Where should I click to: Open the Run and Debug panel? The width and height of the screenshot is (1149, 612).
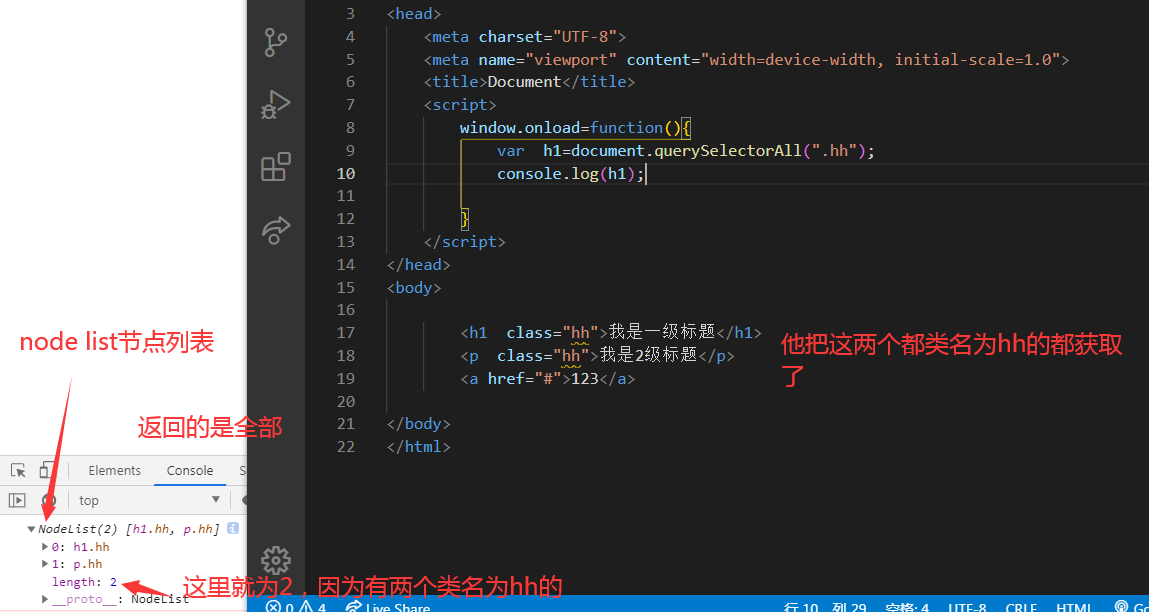[276, 105]
